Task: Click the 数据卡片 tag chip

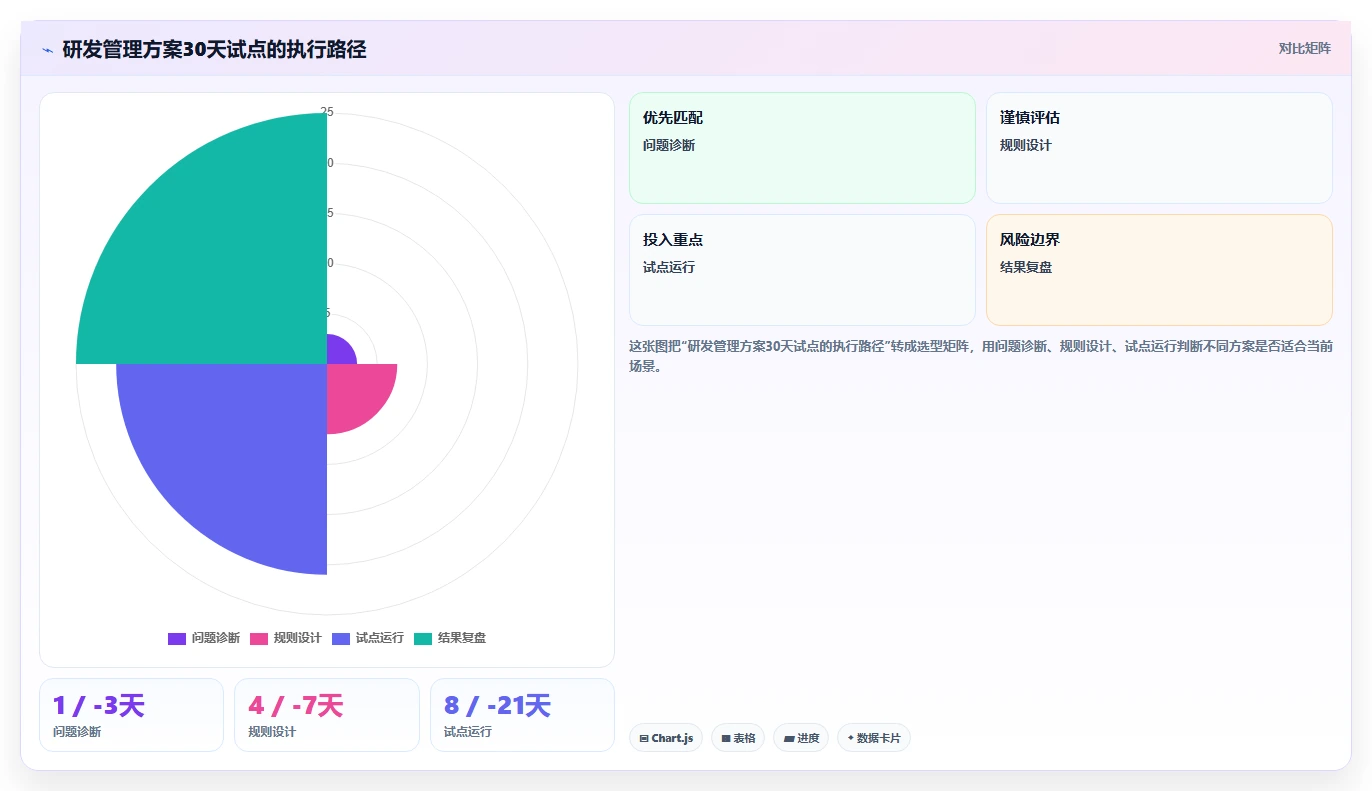Action: (x=874, y=738)
